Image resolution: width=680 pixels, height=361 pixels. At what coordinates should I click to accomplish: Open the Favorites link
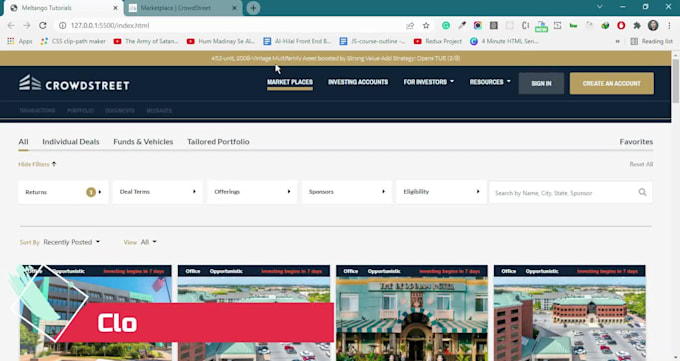pos(636,141)
